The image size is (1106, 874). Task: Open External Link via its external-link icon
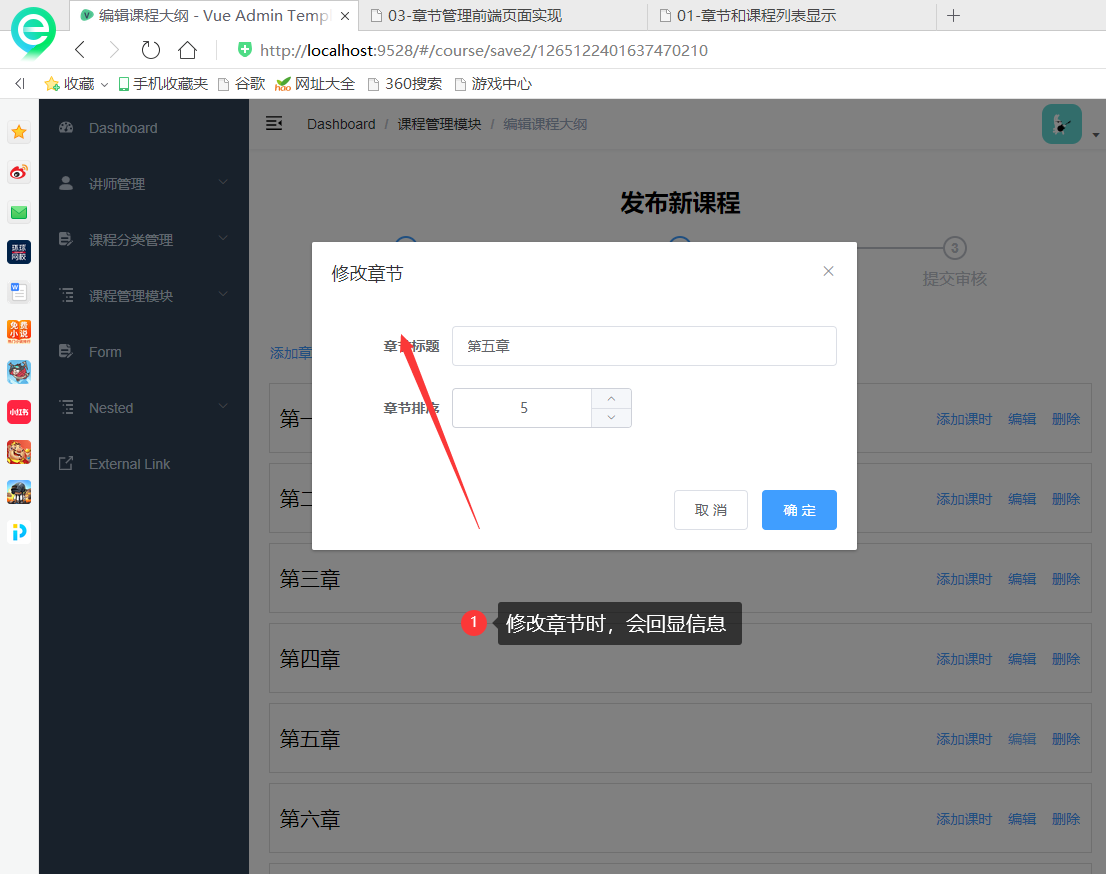coord(64,463)
